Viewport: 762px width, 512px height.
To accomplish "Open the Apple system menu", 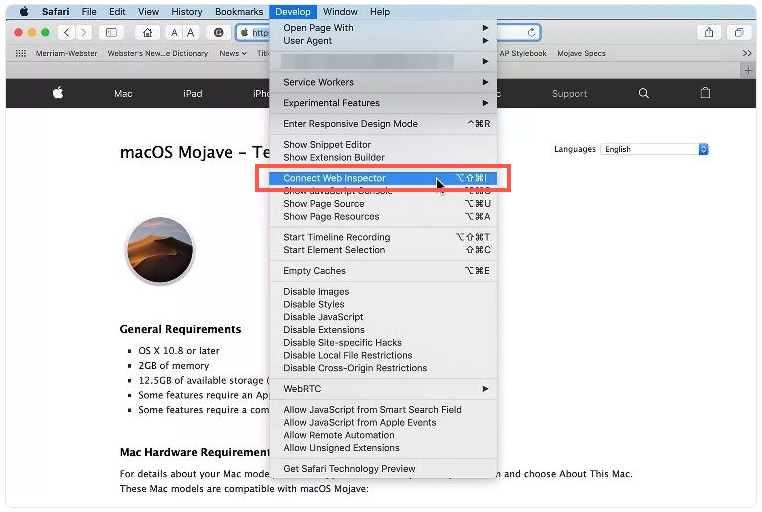I will click(x=24, y=11).
